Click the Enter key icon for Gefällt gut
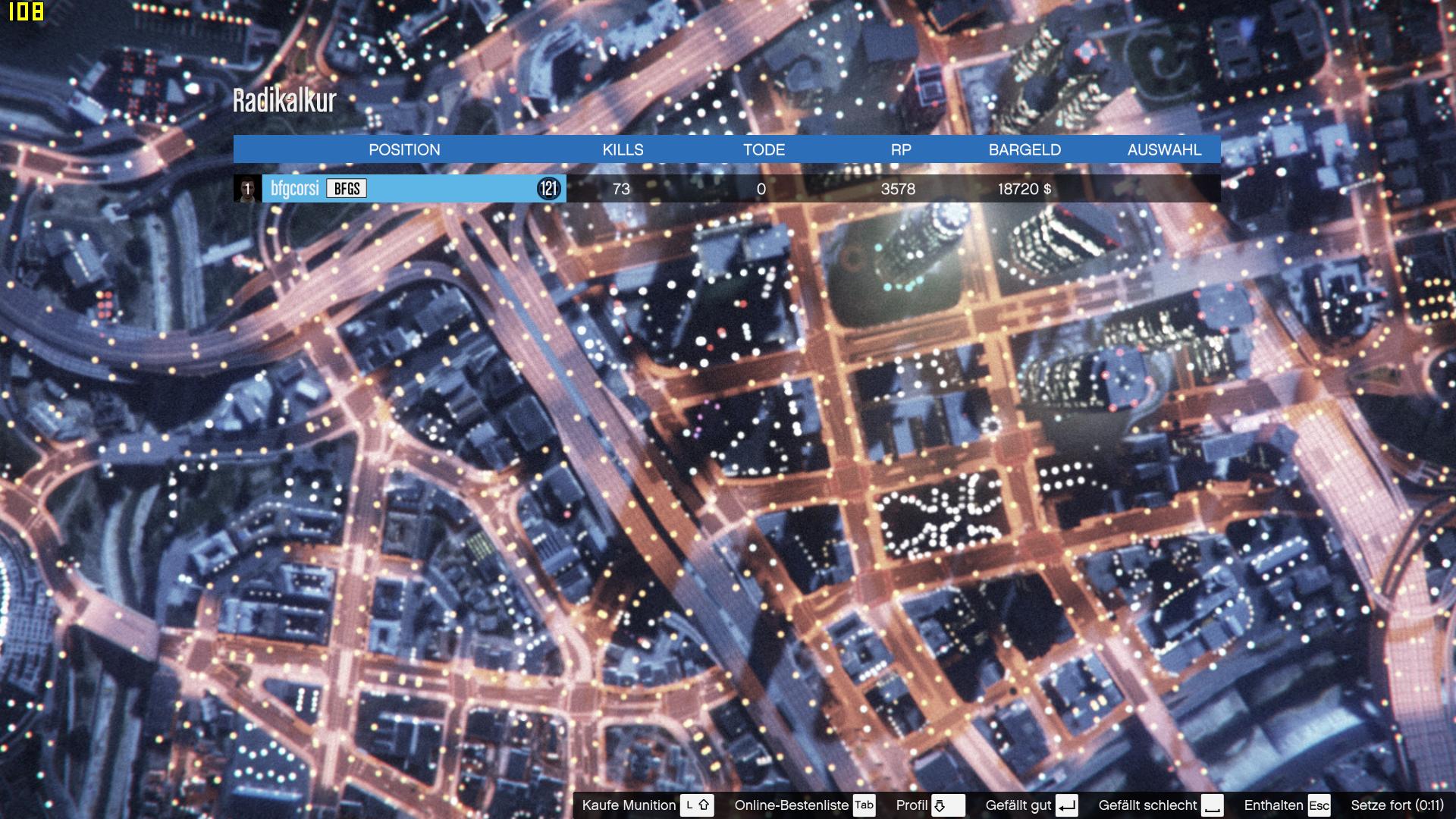The image size is (1456, 819). (x=1066, y=805)
